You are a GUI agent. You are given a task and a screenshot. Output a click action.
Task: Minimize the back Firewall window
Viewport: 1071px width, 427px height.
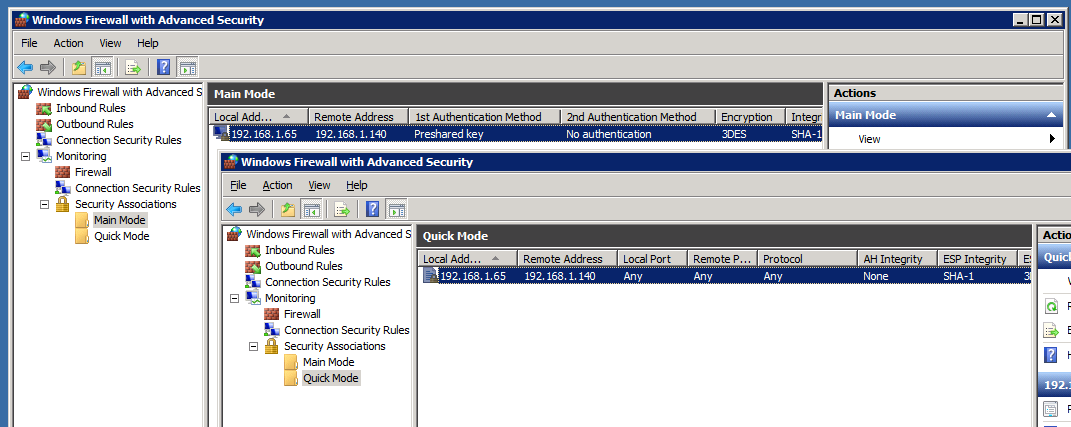(1021, 20)
